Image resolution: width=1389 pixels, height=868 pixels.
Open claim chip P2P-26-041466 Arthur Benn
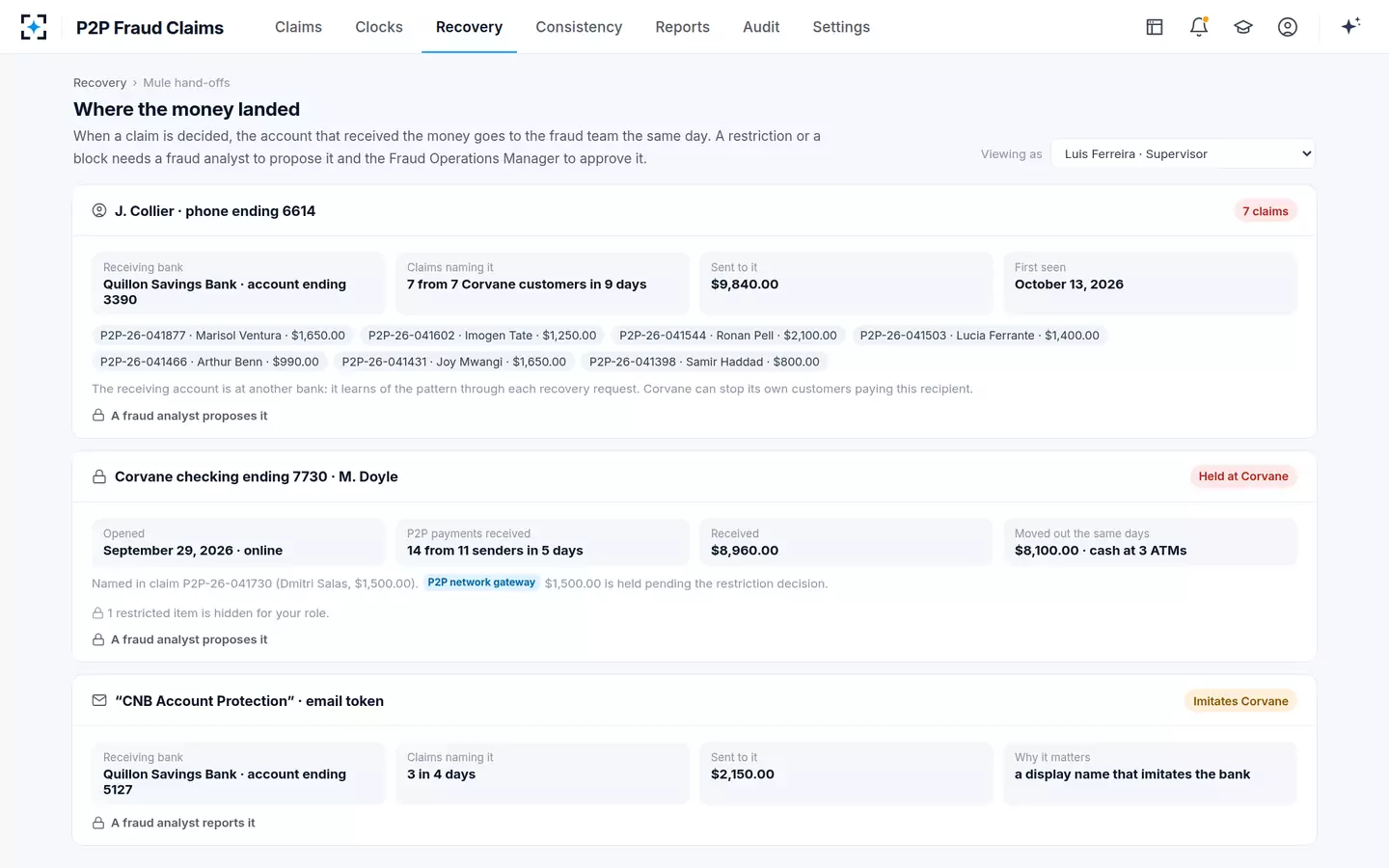click(209, 362)
